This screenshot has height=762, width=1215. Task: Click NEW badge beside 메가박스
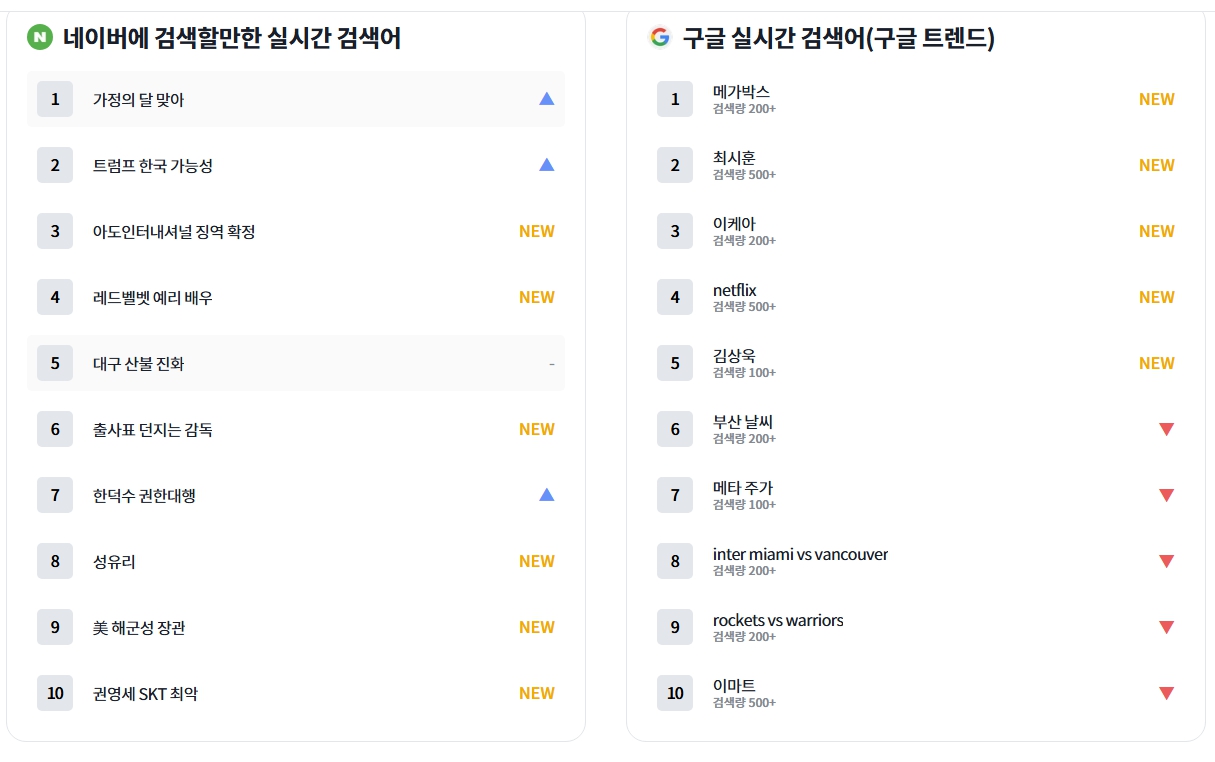pyautogui.click(x=1157, y=99)
